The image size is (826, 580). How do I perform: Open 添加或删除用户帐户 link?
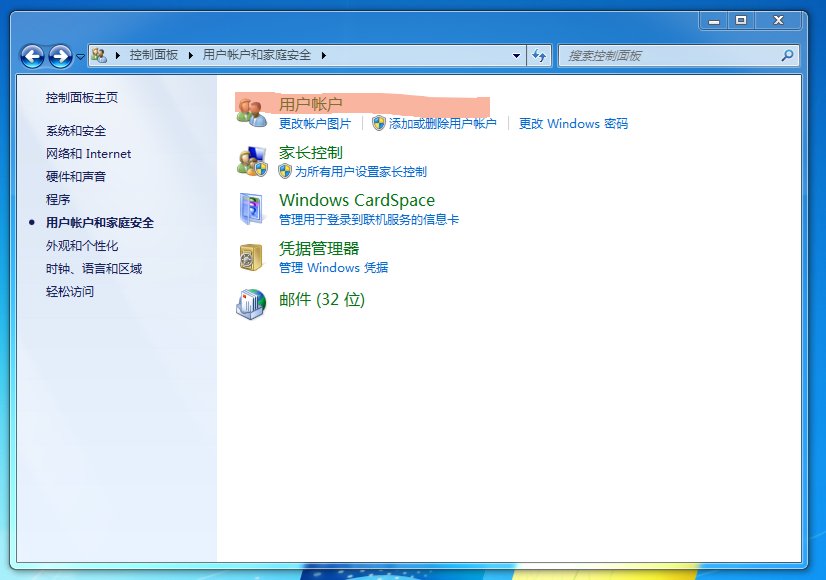click(x=442, y=124)
